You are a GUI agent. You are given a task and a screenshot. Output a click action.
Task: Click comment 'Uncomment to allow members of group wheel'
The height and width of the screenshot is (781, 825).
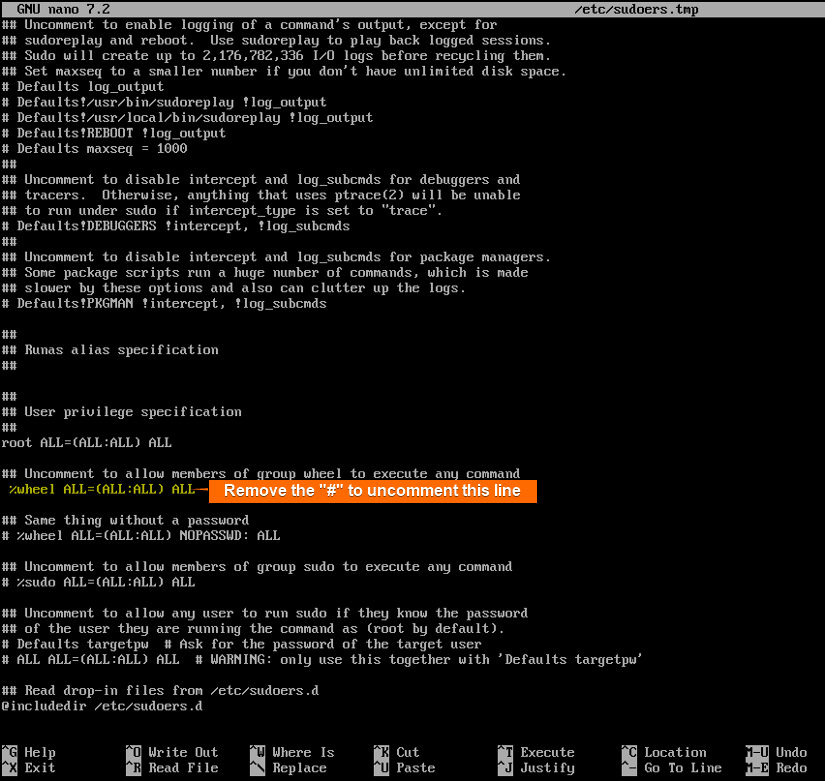(x=261, y=473)
